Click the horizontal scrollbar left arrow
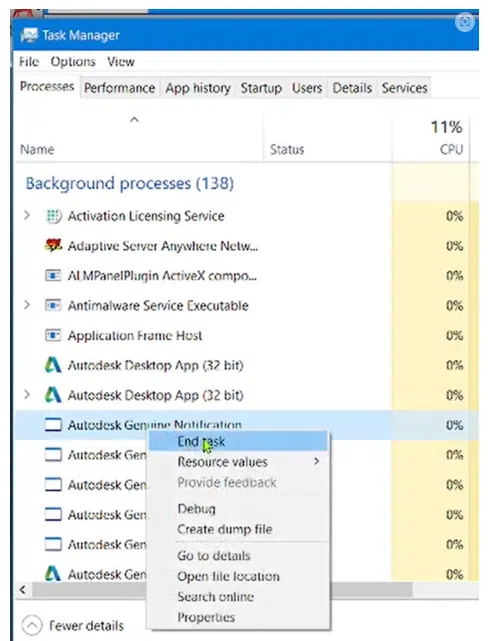Image resolution: width=488 pixels, height=641 pixels. pos(23,589)
